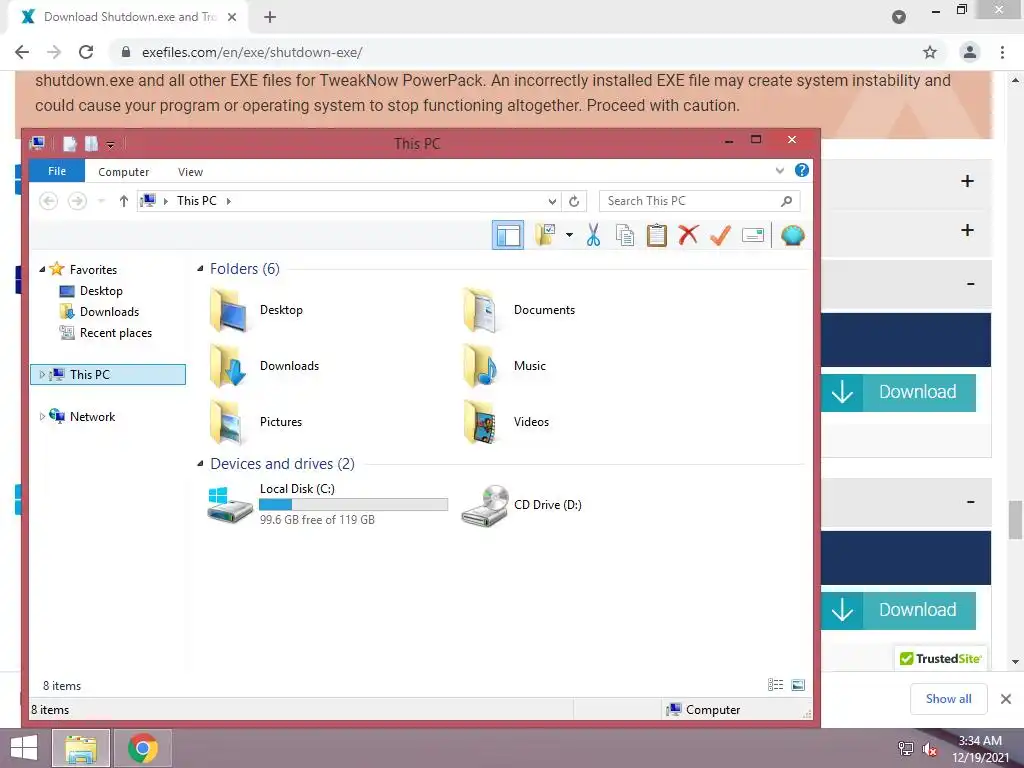Click the blue shell icon in toolbar
Screen dimensions: 1024x768
792,235
